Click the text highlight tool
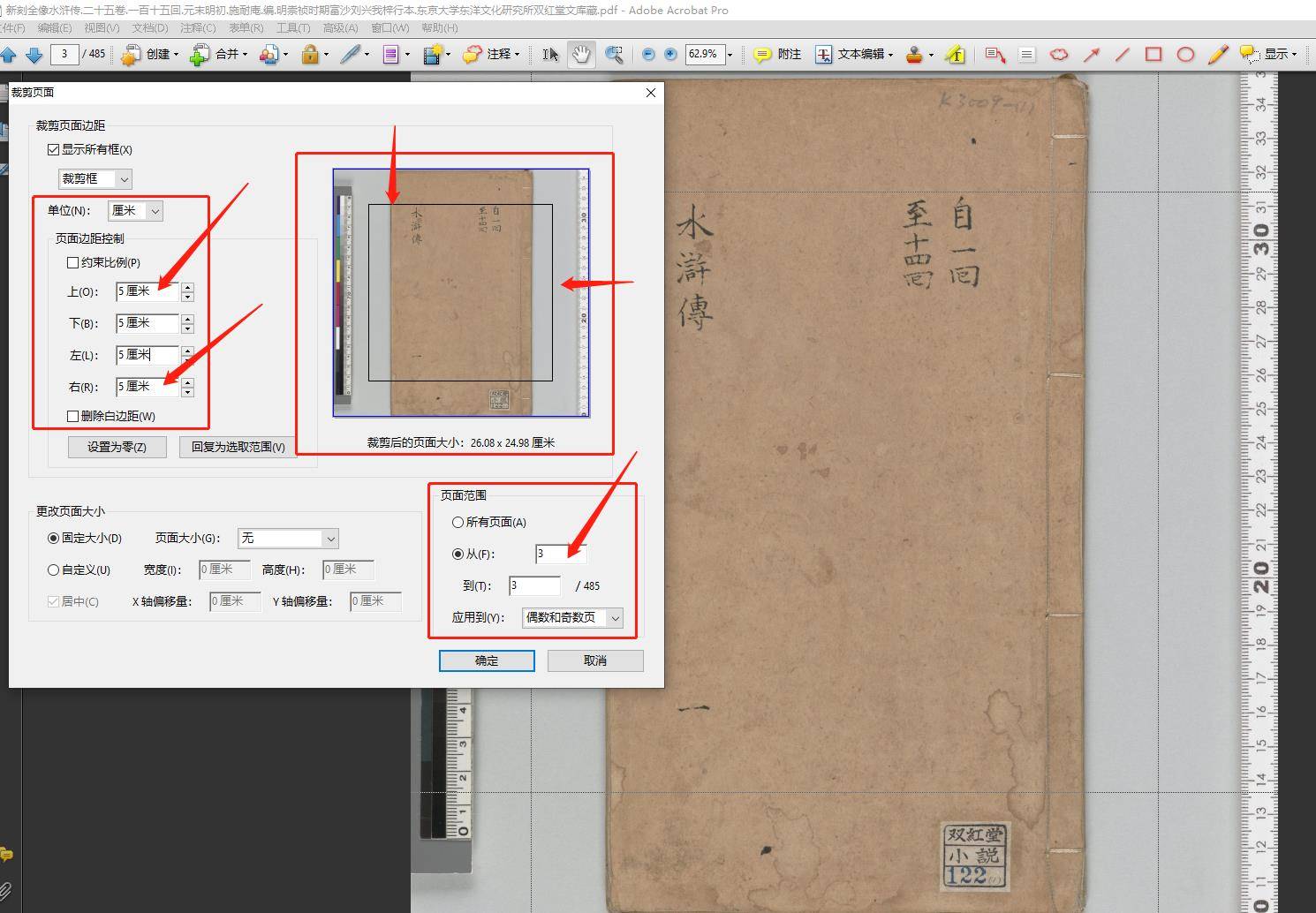The width and height of the screenshot is (1316, 913). (x=955, y=55)
